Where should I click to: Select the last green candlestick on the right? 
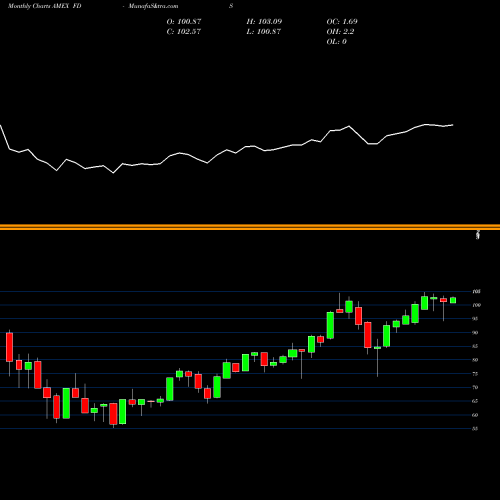pos(453,300)
